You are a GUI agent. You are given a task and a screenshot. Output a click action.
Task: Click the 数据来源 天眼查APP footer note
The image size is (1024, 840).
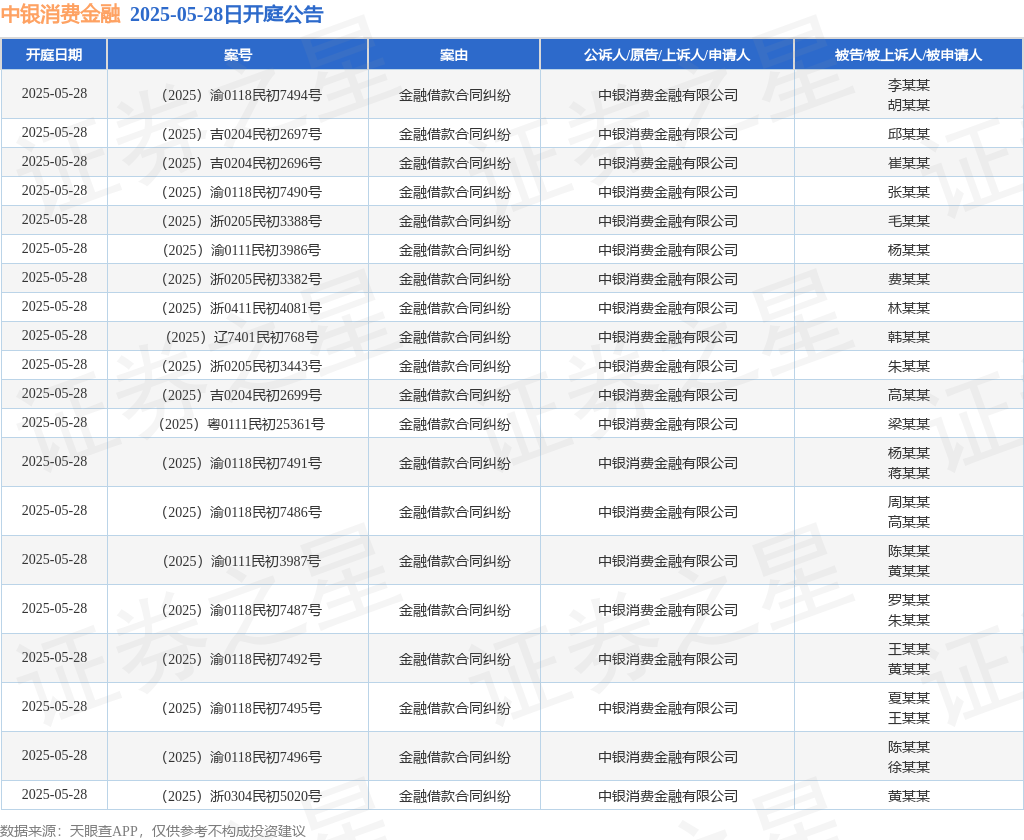[x=153, y=831]
